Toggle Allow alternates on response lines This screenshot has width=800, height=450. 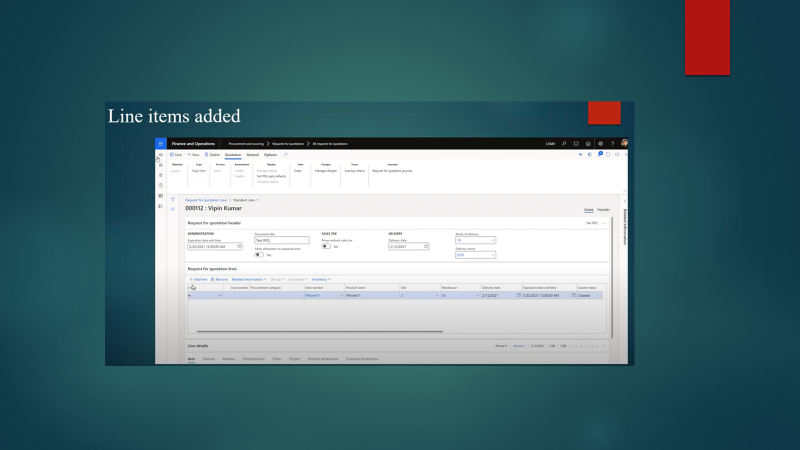click(x=259, y=255)
